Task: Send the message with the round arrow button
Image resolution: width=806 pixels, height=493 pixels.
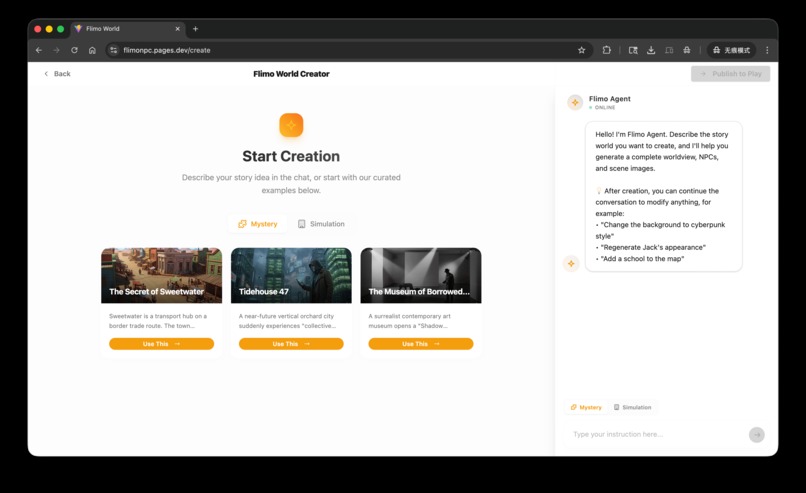Action: (x=756, y=434)
